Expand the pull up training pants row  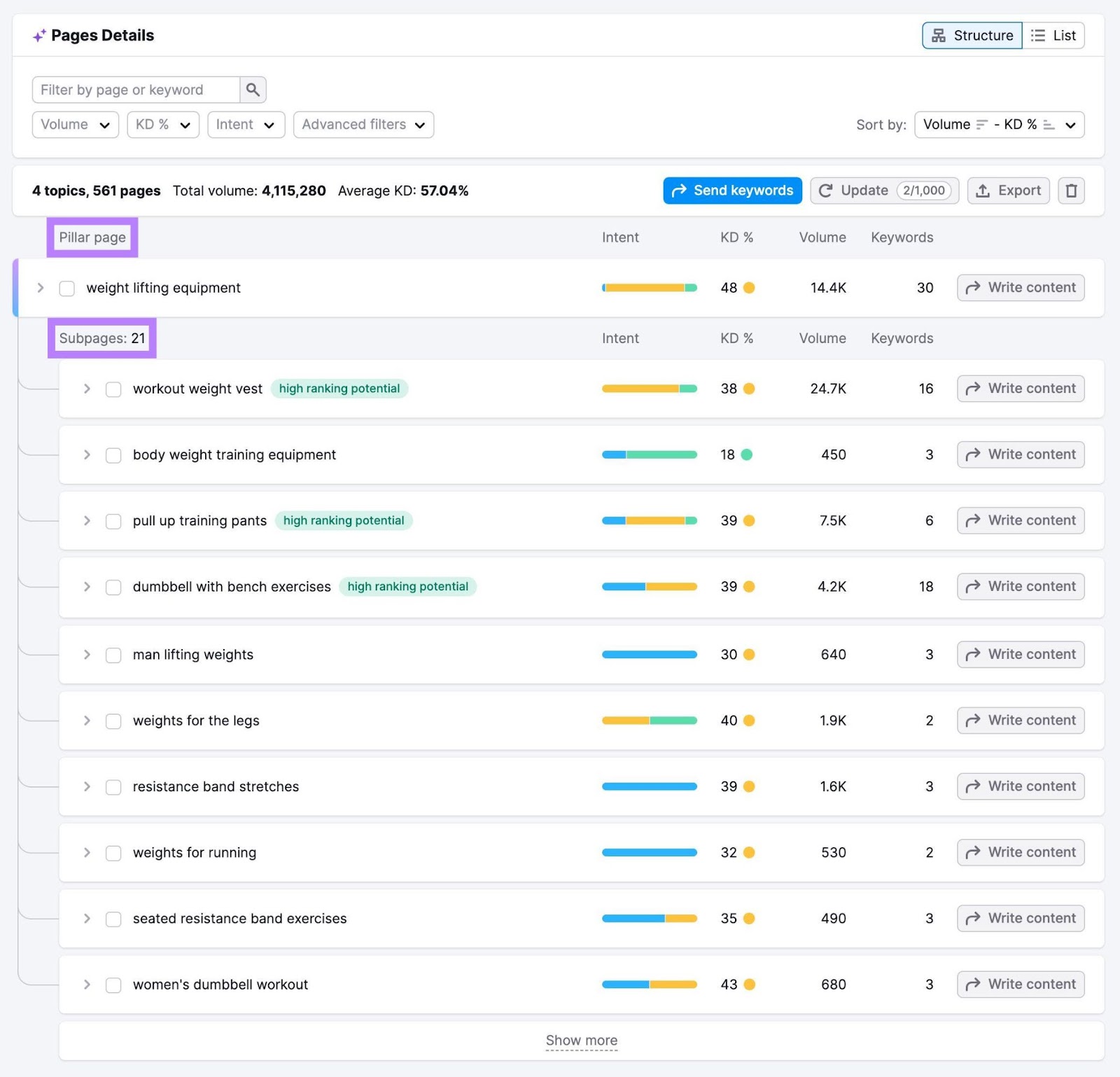point(87,521)
